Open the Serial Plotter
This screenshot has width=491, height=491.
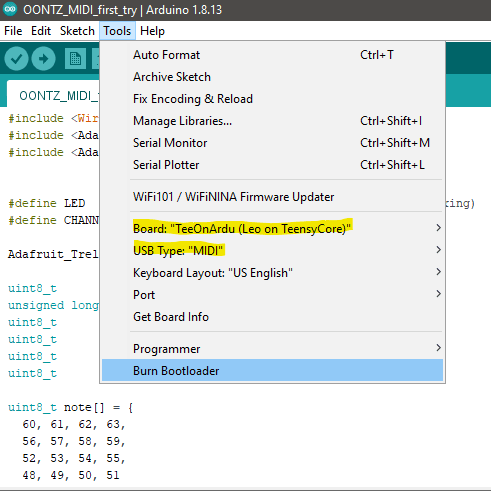coord(272,165)
